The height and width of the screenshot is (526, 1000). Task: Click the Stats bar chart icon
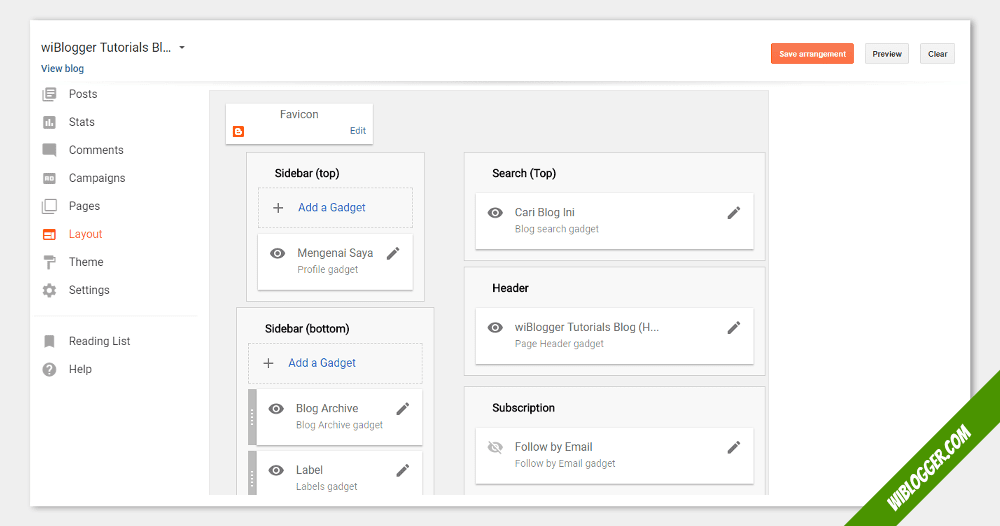49,122
